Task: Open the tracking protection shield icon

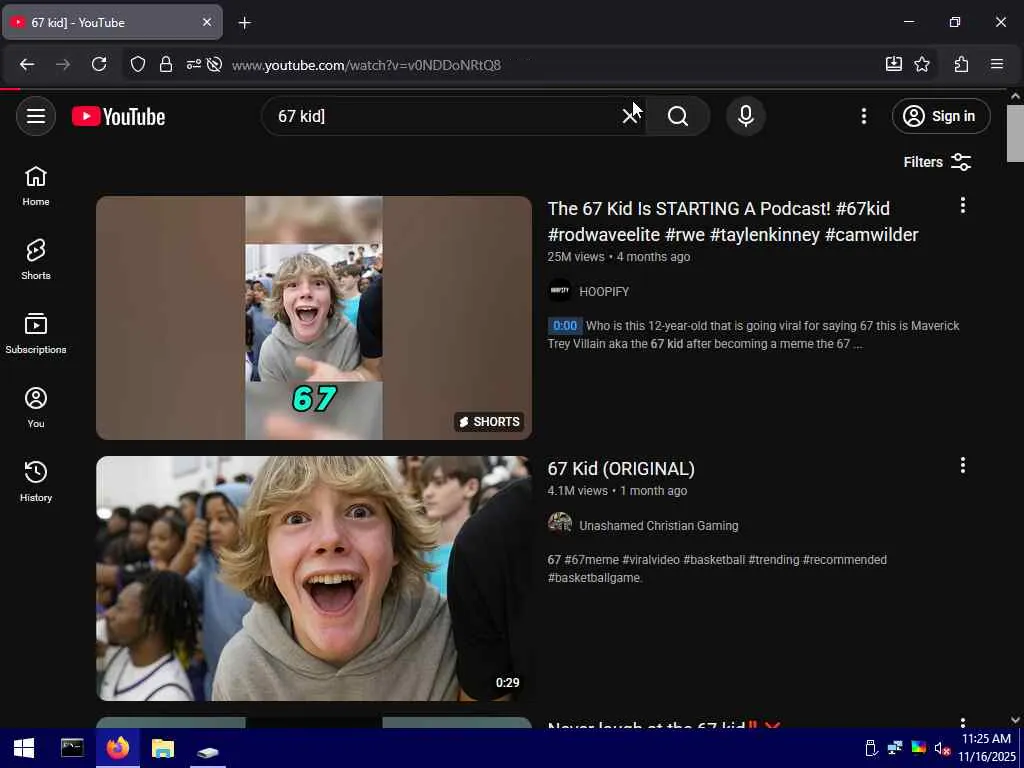Action: (138, 65)
